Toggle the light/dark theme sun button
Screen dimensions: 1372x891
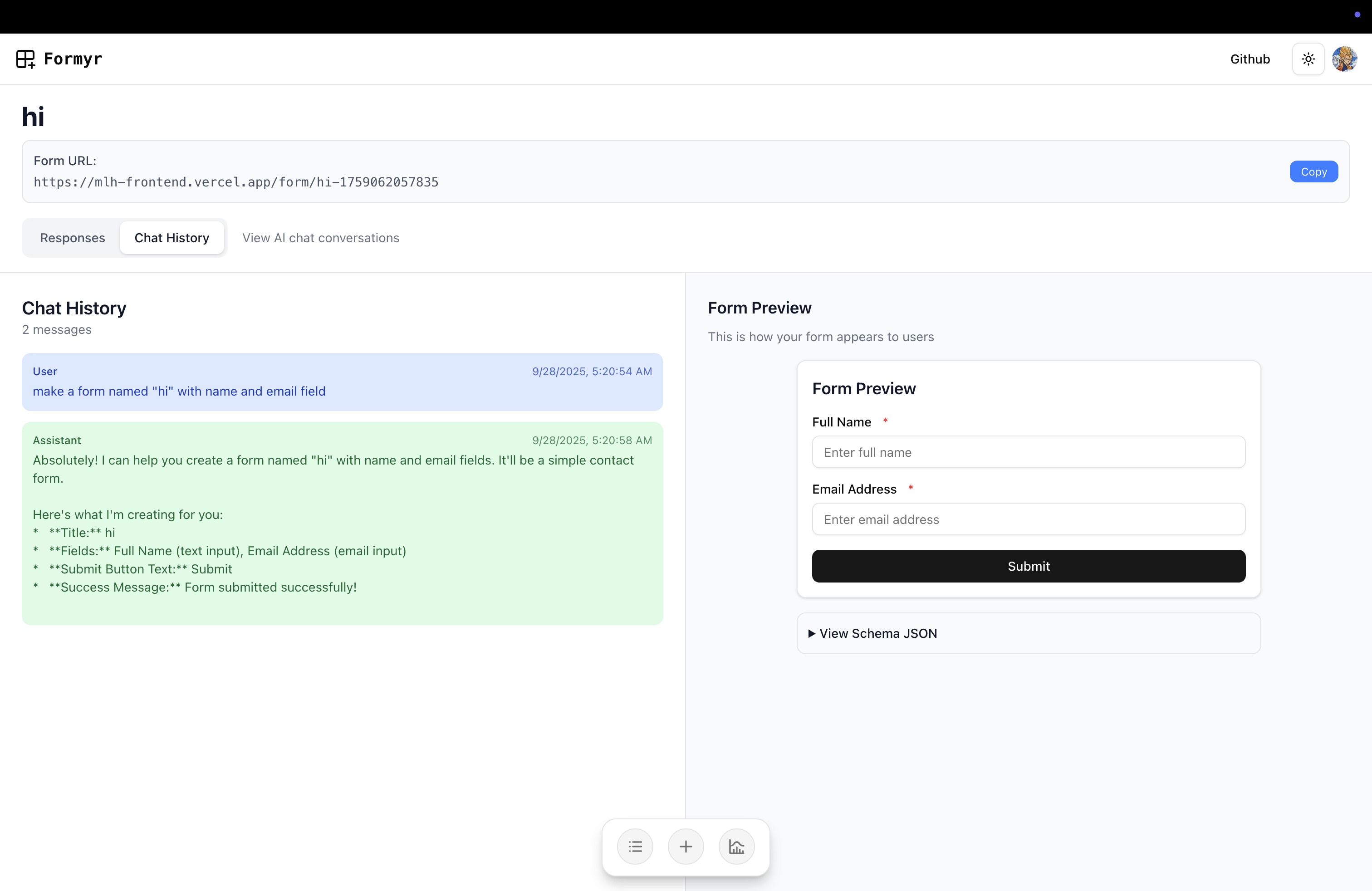tap(1308, 59)
